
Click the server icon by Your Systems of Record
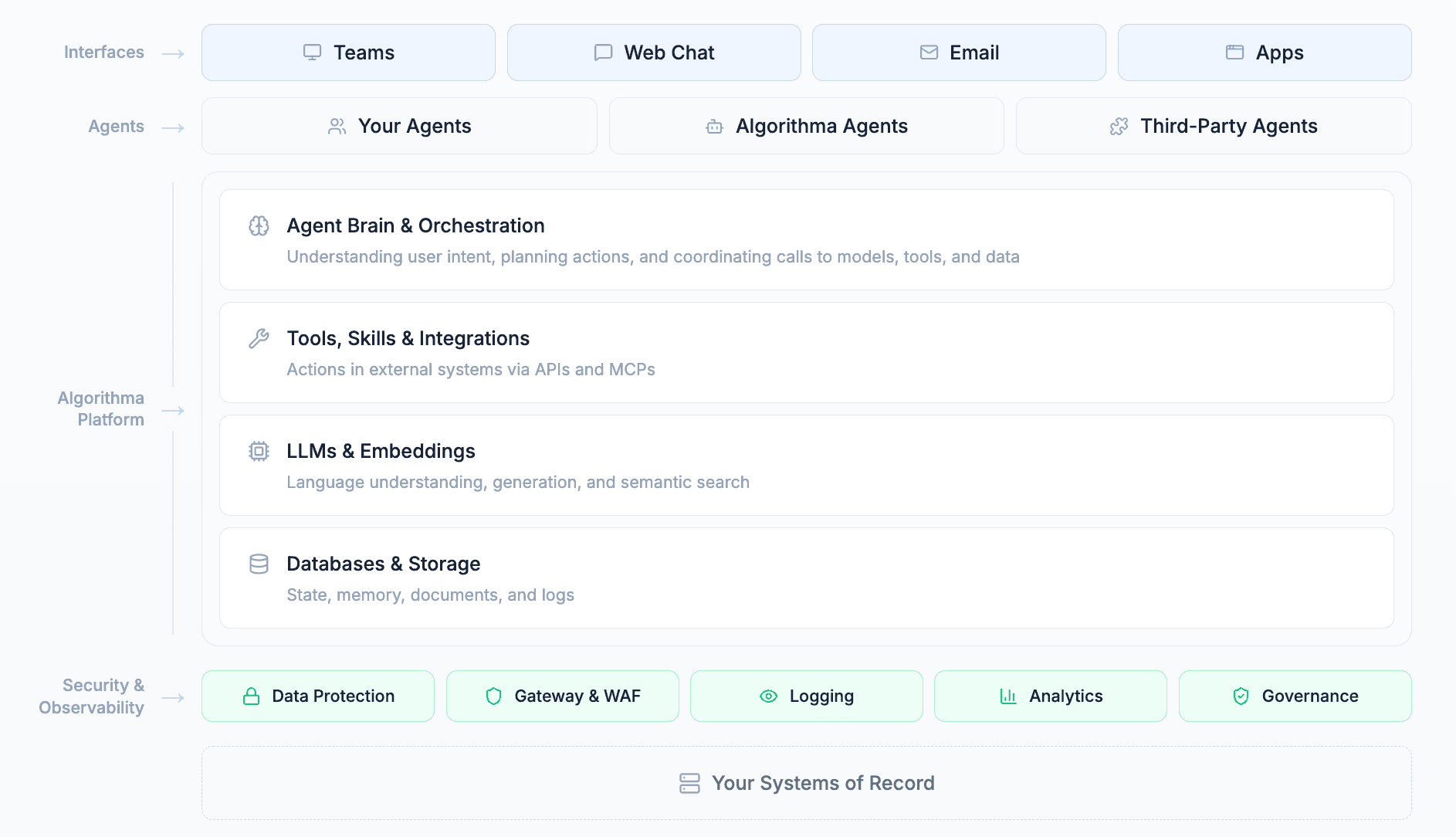(689, 783)
